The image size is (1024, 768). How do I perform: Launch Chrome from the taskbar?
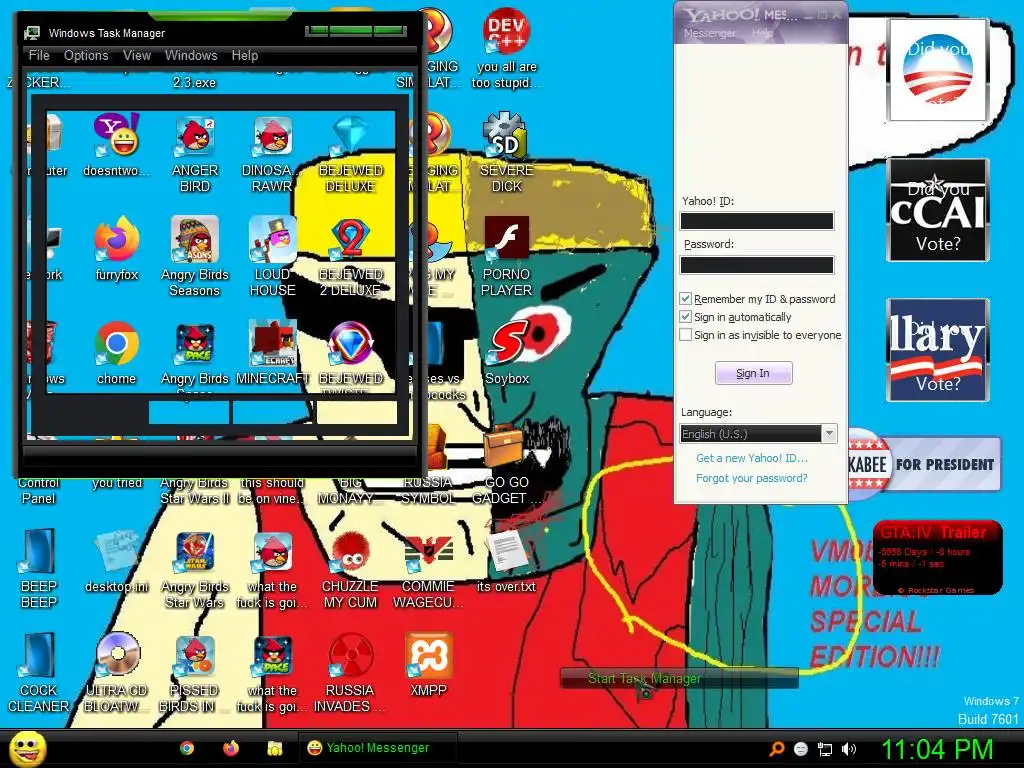(187, 748)
